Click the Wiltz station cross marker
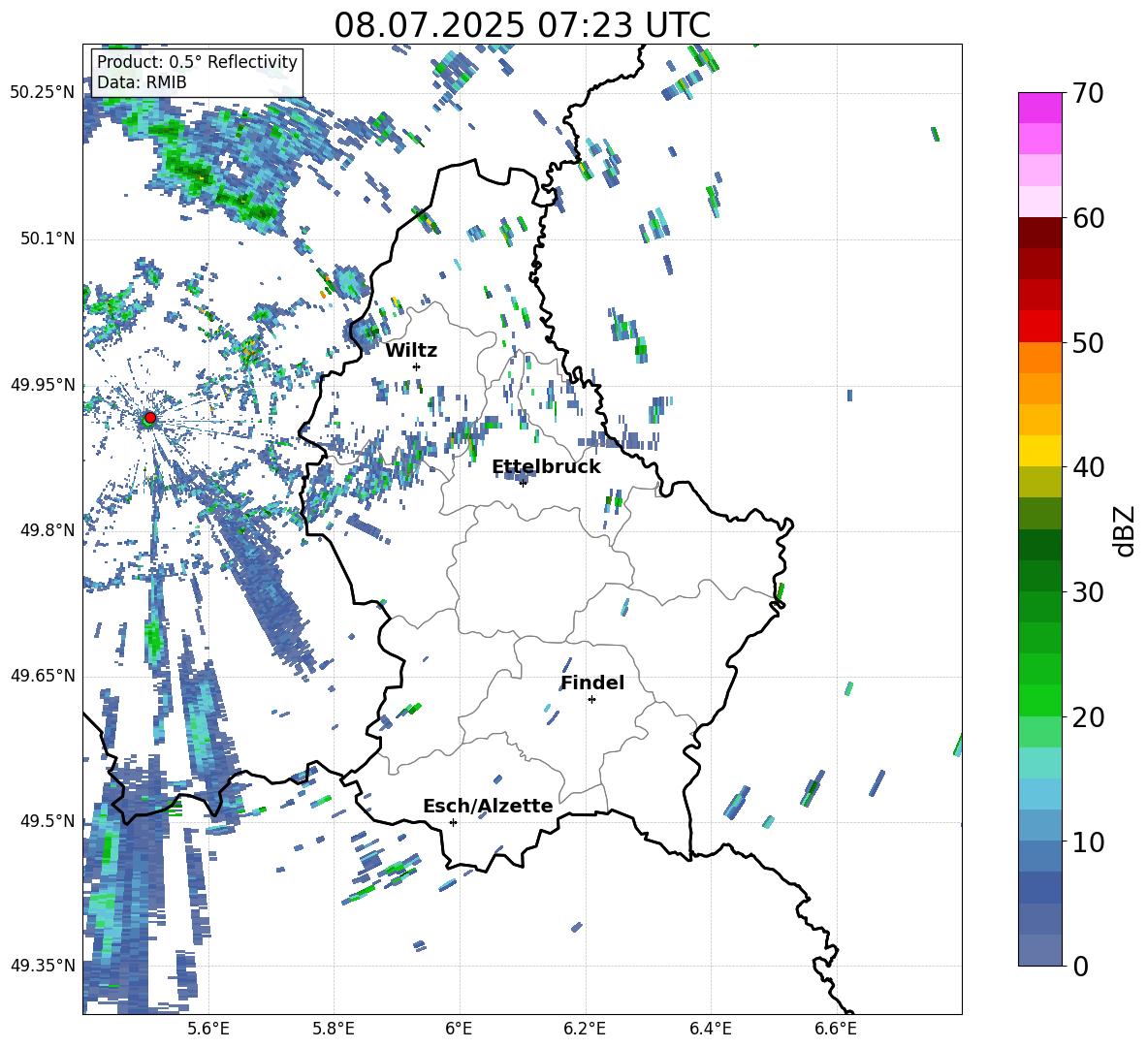 point(417,366)
